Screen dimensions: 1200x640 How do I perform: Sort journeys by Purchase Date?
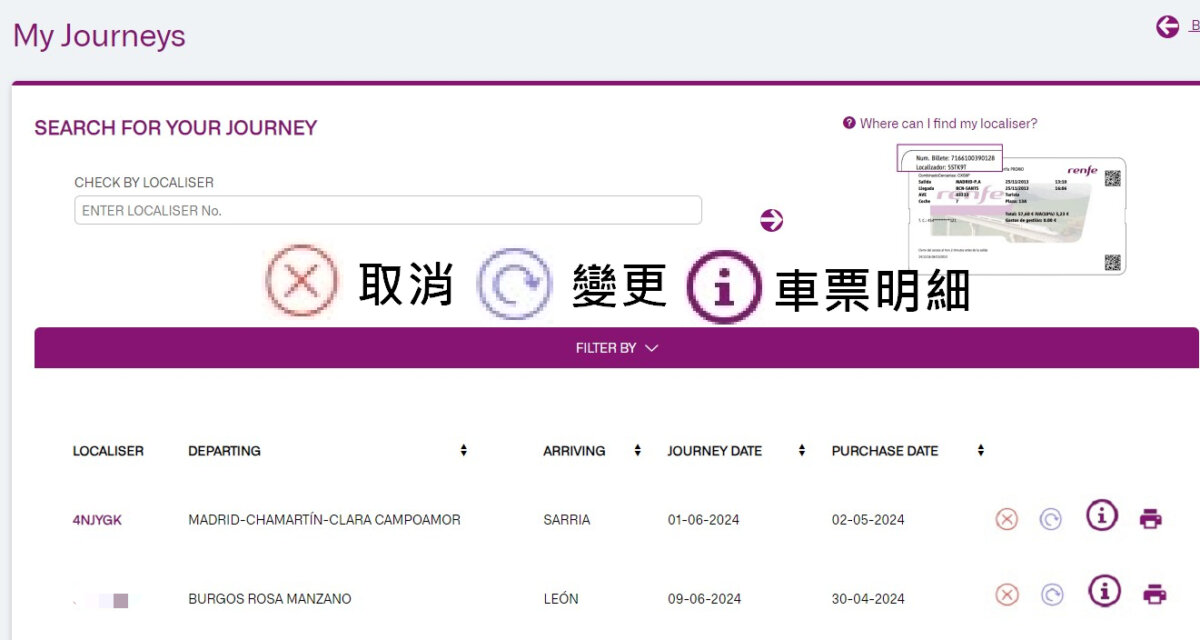pyautogui.click(x=979, y=450)
